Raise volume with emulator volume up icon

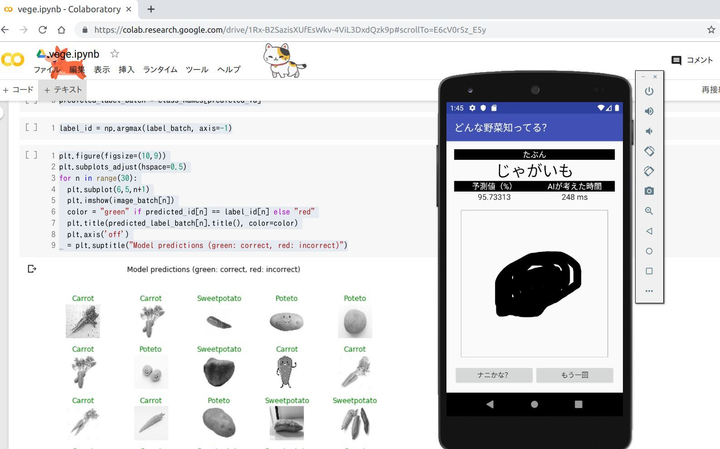point(649,111)
